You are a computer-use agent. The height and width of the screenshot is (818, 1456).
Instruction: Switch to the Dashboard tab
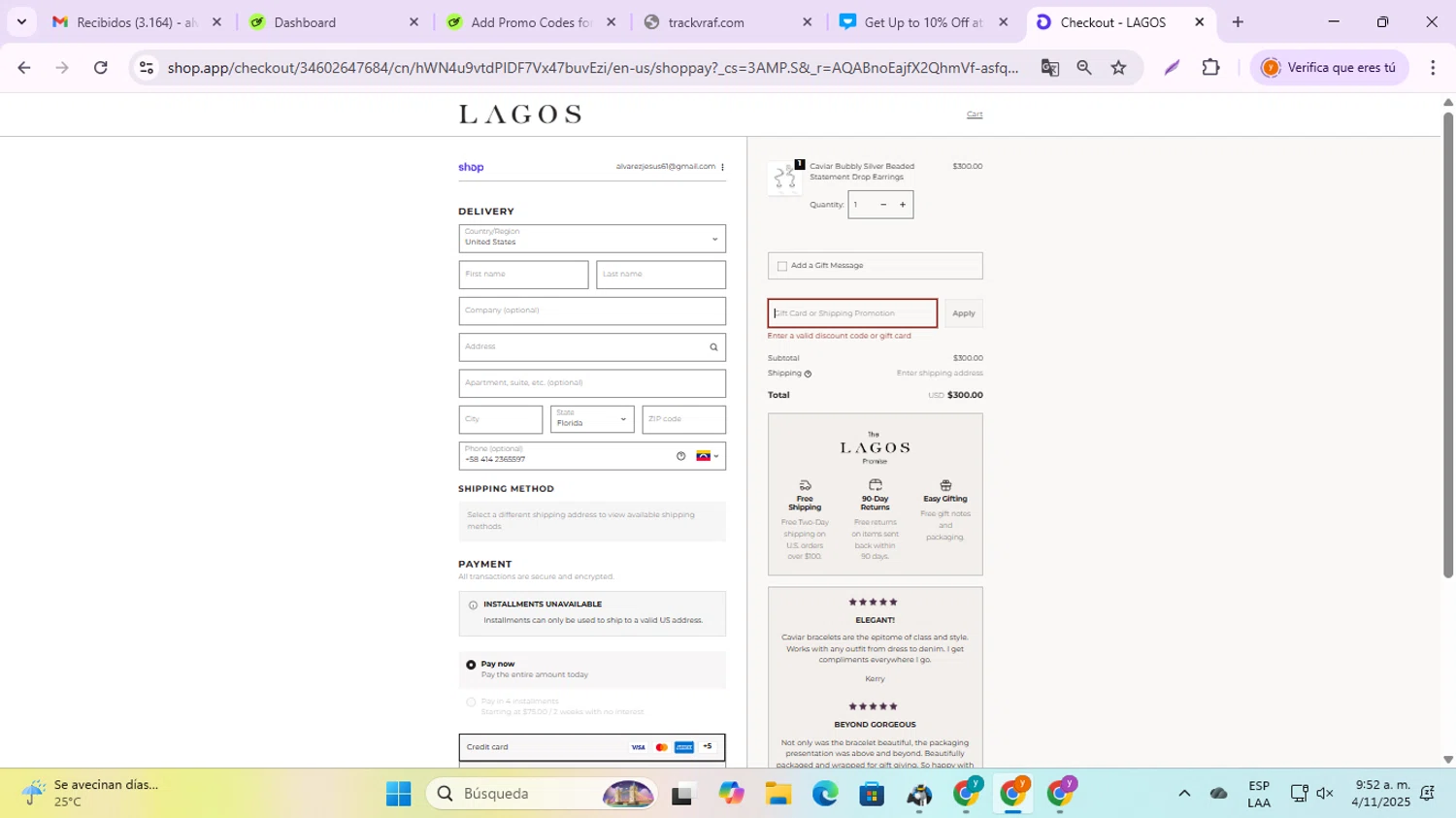(x=334, y=21)
